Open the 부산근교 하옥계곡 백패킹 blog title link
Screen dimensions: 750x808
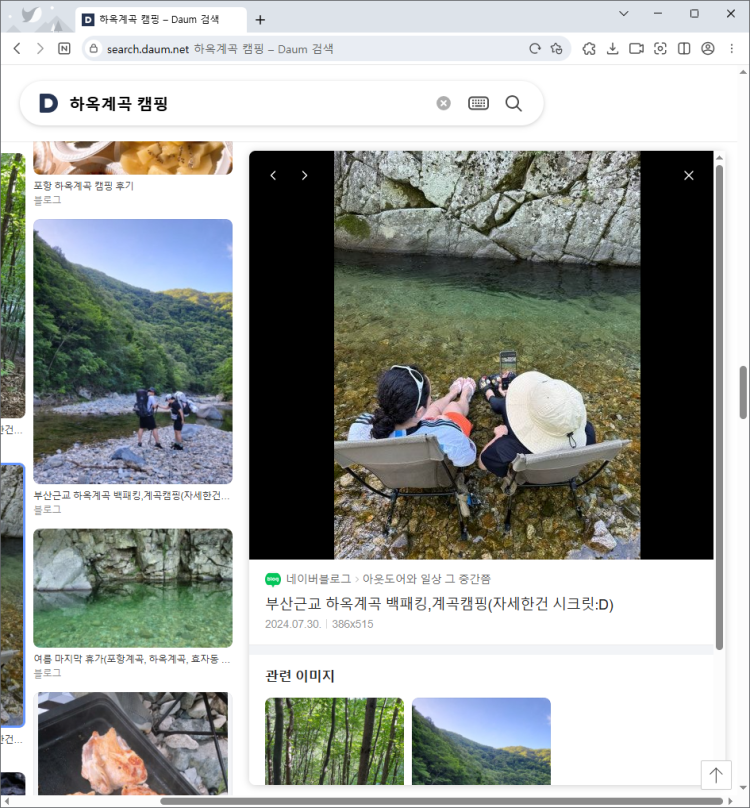tap(438, 603)
